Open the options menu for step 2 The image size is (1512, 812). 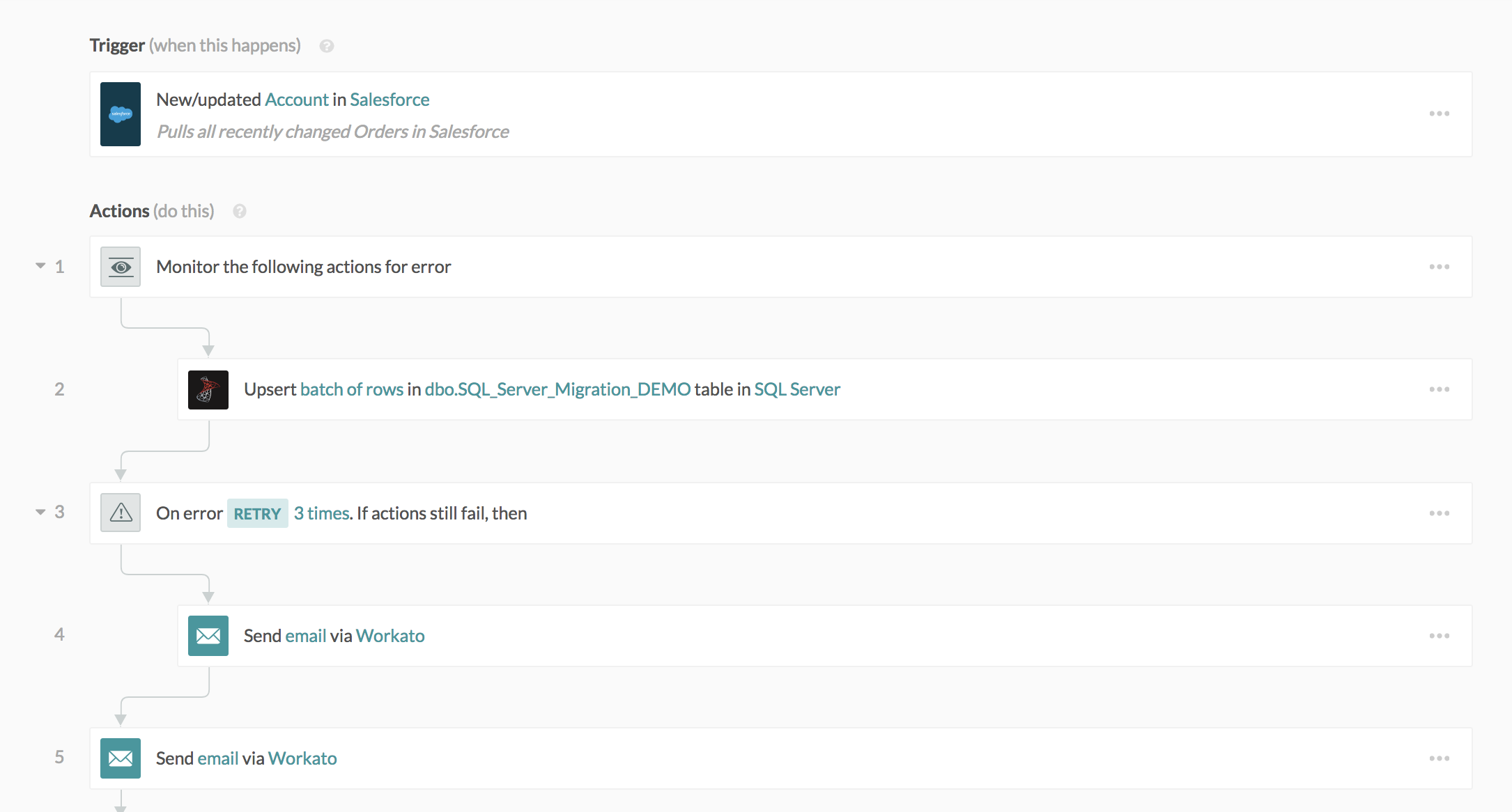pos(1440,389)
